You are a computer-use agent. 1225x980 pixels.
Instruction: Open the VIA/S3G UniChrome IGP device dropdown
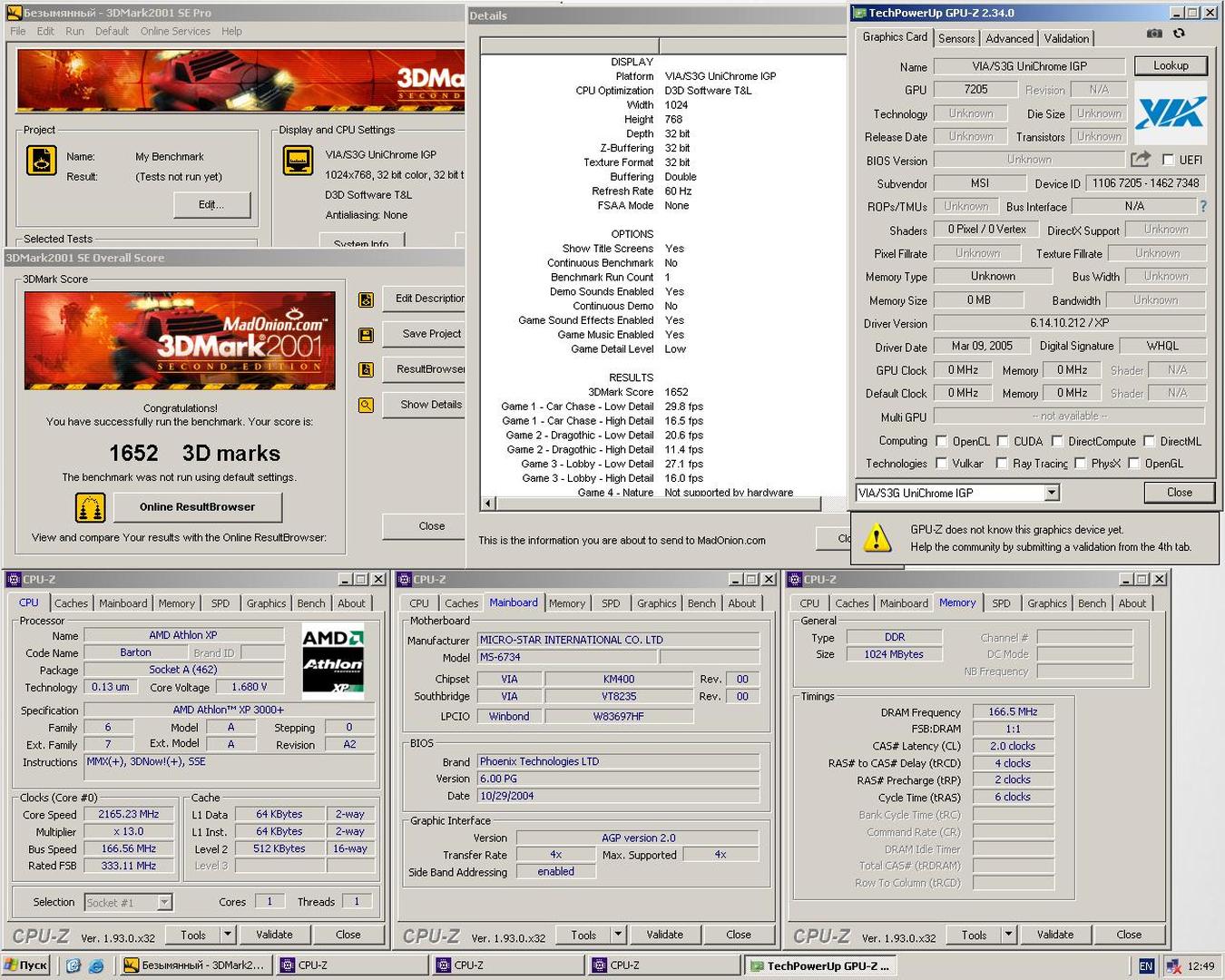click(1052, 493)
